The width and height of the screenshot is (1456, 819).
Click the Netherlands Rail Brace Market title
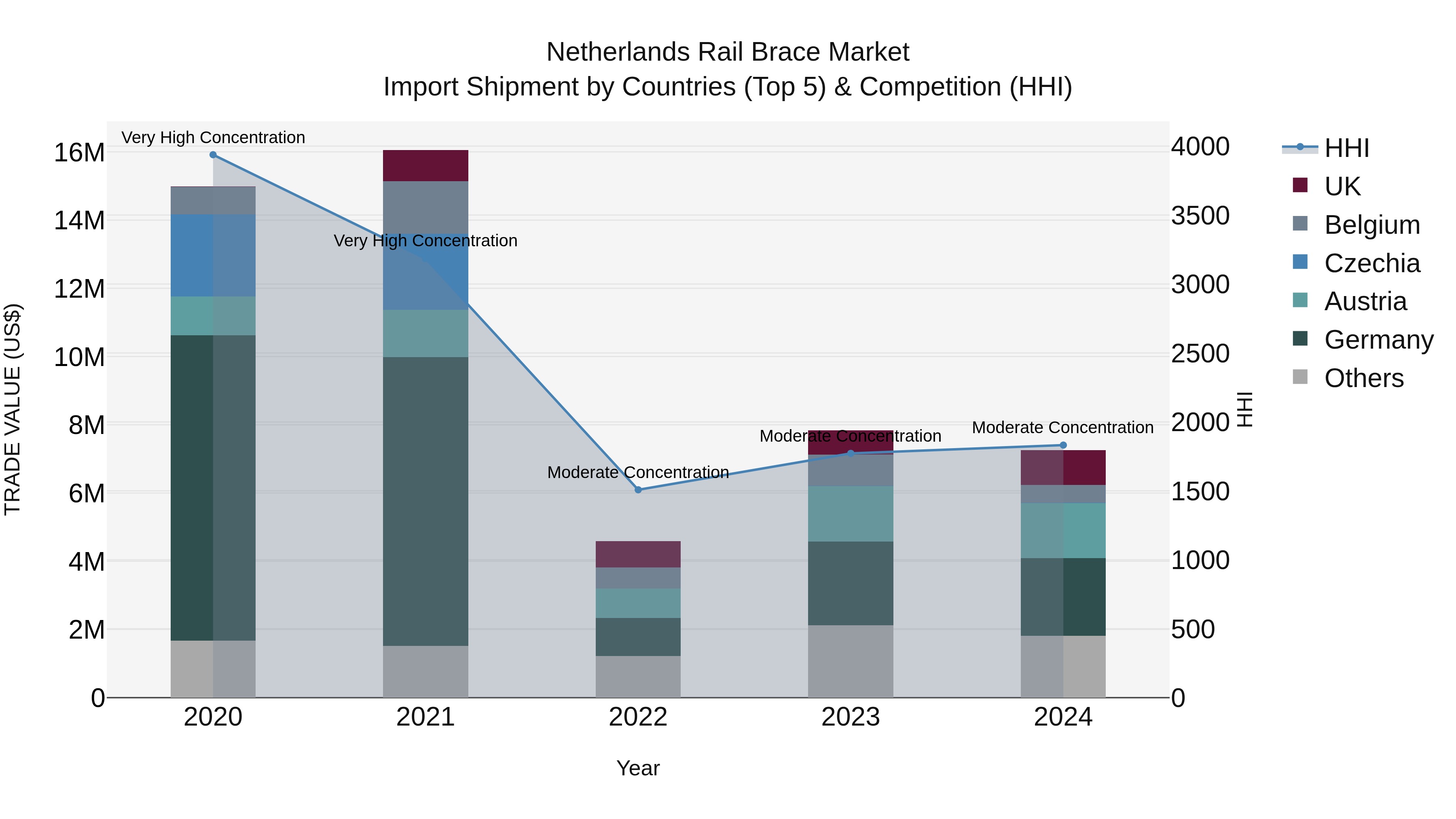[728, 52]
